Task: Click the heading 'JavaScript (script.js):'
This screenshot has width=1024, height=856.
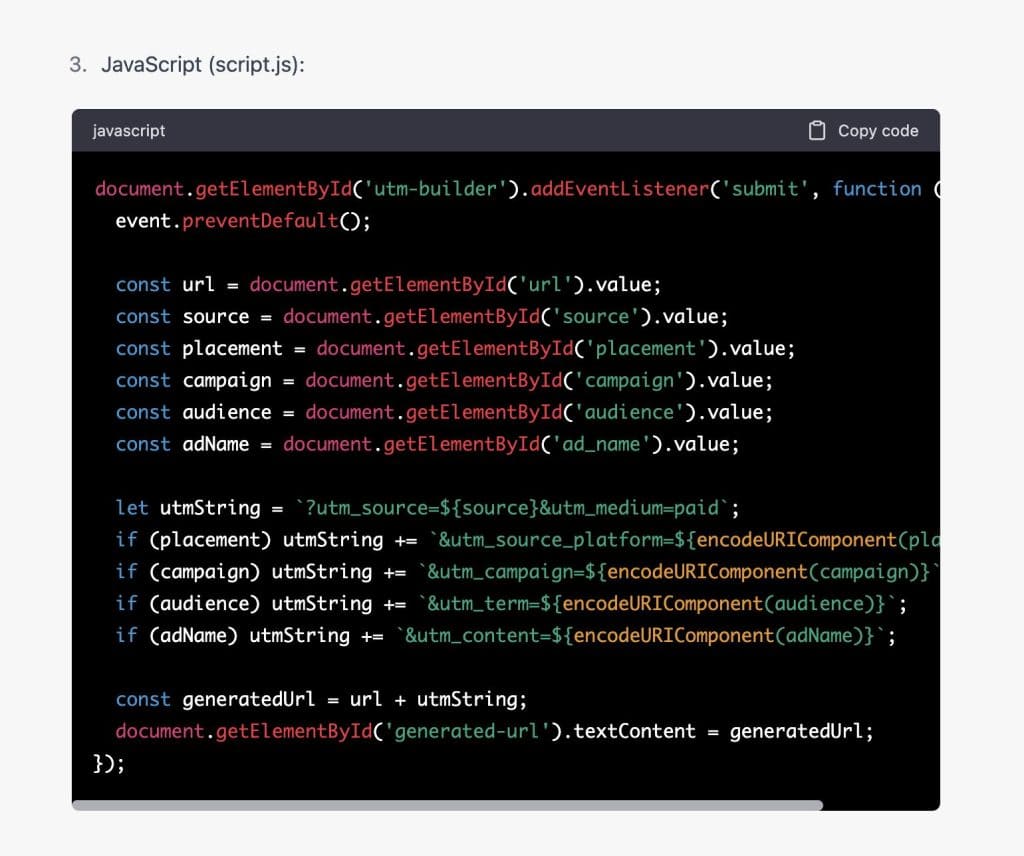Action: coord(202,65)
